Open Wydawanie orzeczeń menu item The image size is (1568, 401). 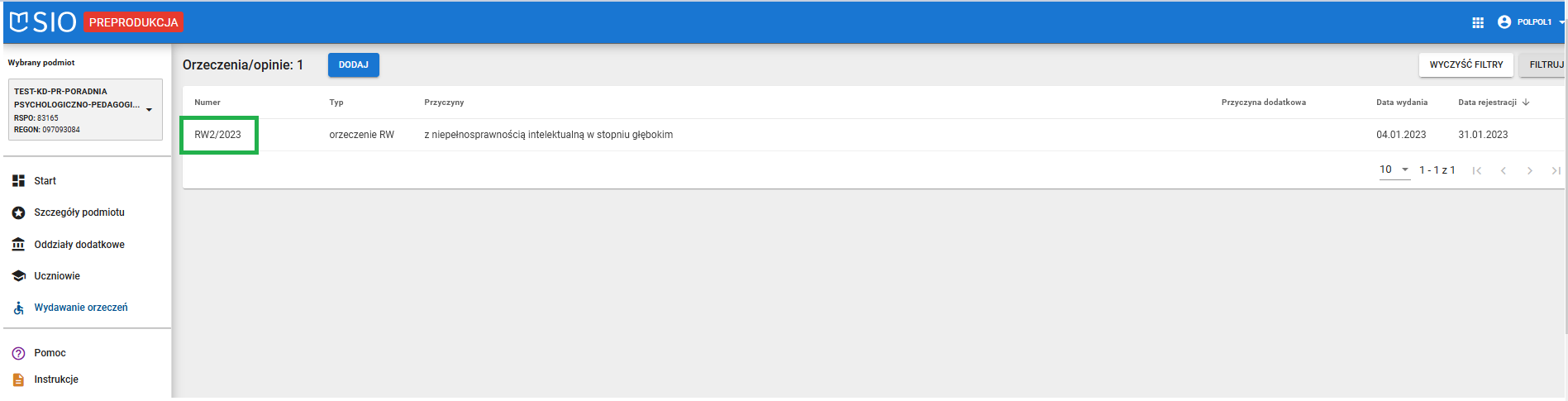tap(80, 308)
